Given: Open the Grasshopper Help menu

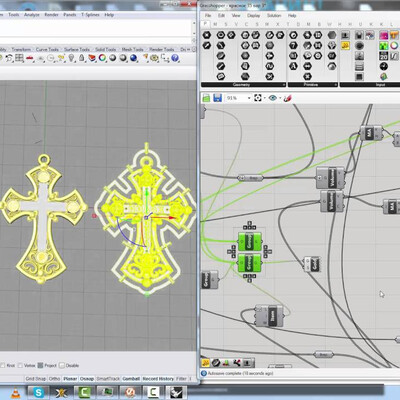Looking at the screenshot, I should point(292,15).
